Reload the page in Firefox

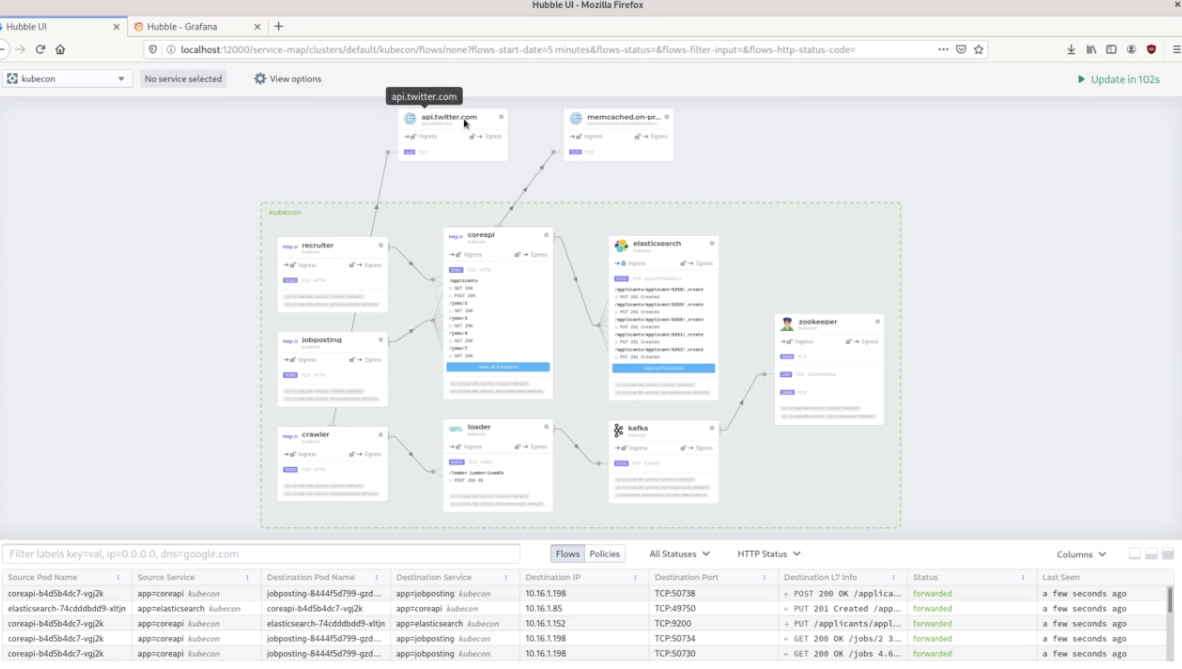(40, 49)
